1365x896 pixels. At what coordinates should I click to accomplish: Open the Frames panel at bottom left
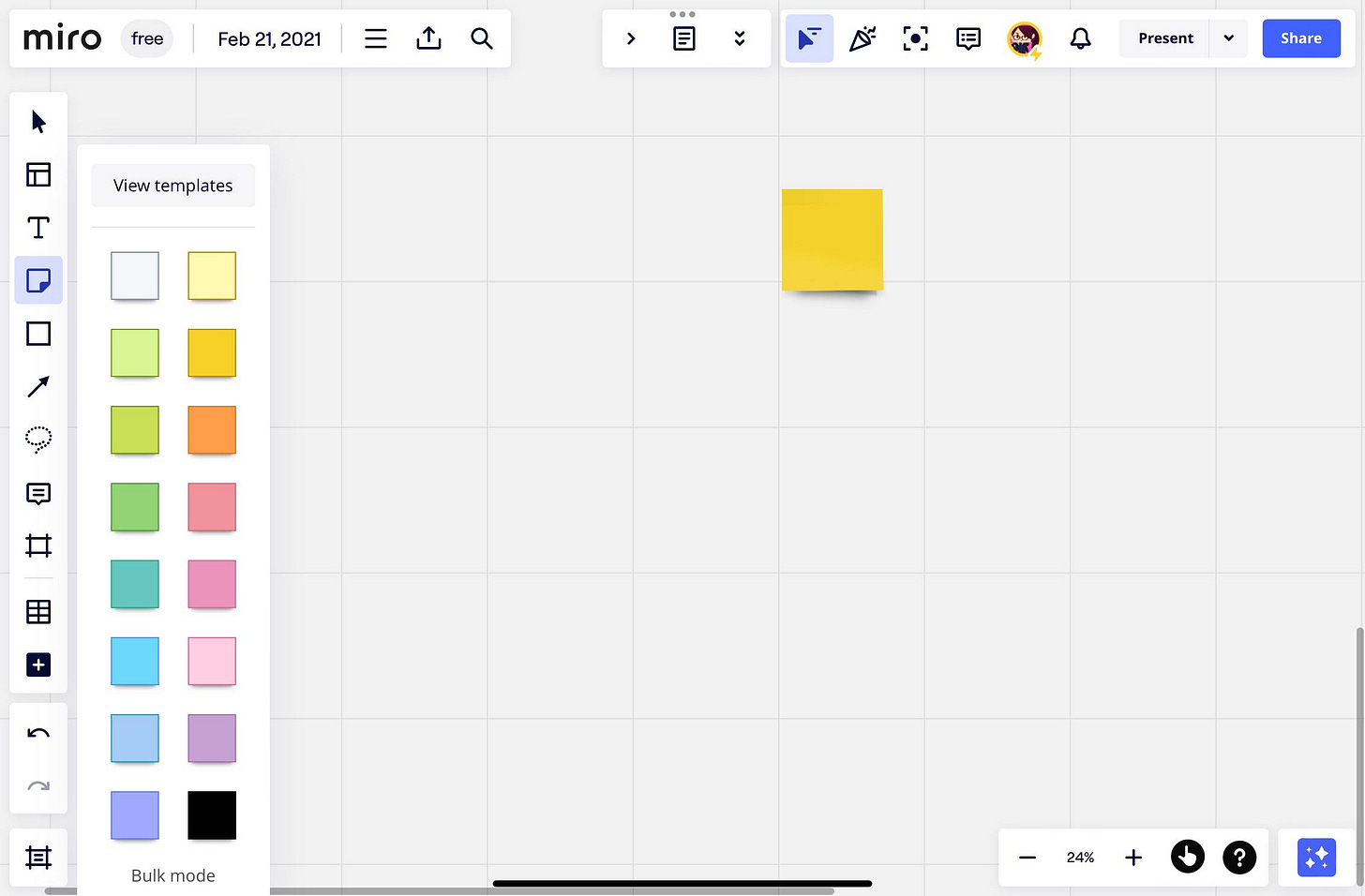[x=38, y=858]
